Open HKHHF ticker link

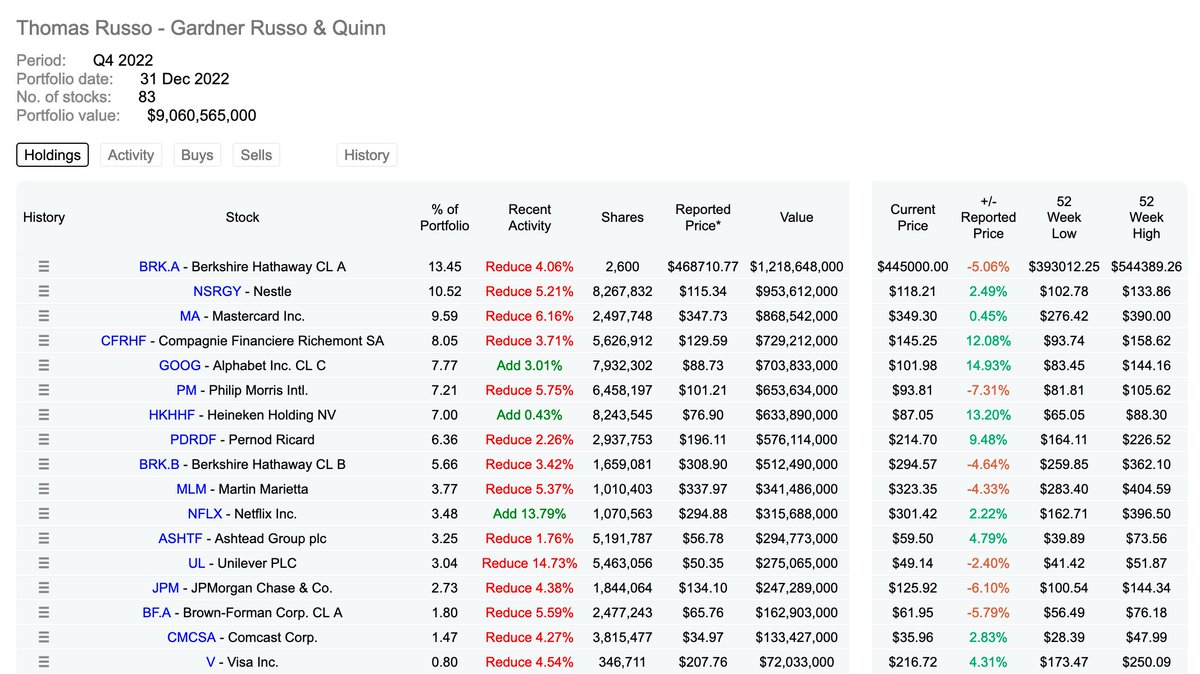click(171, 415)
